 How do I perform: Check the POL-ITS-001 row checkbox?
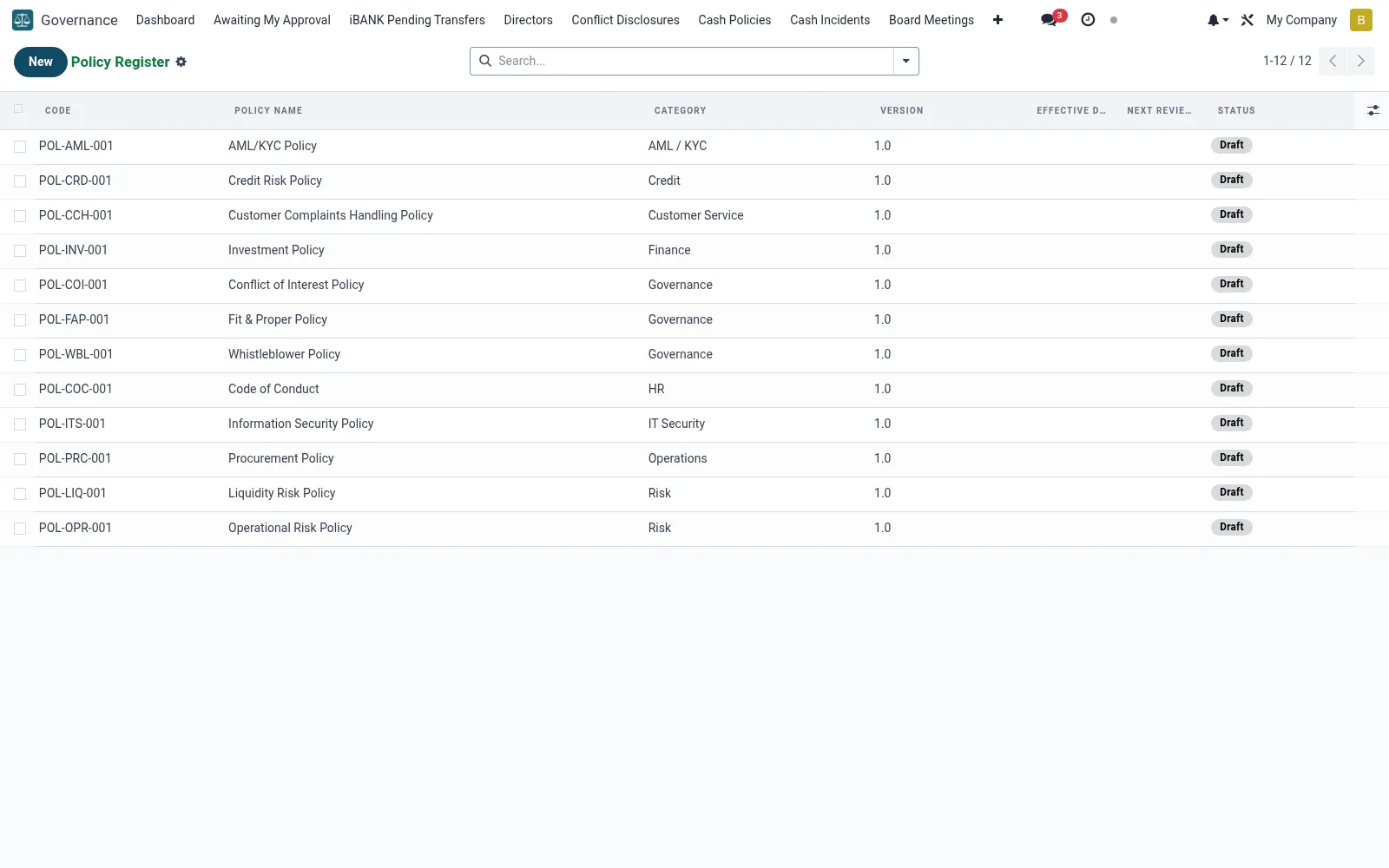20,424
